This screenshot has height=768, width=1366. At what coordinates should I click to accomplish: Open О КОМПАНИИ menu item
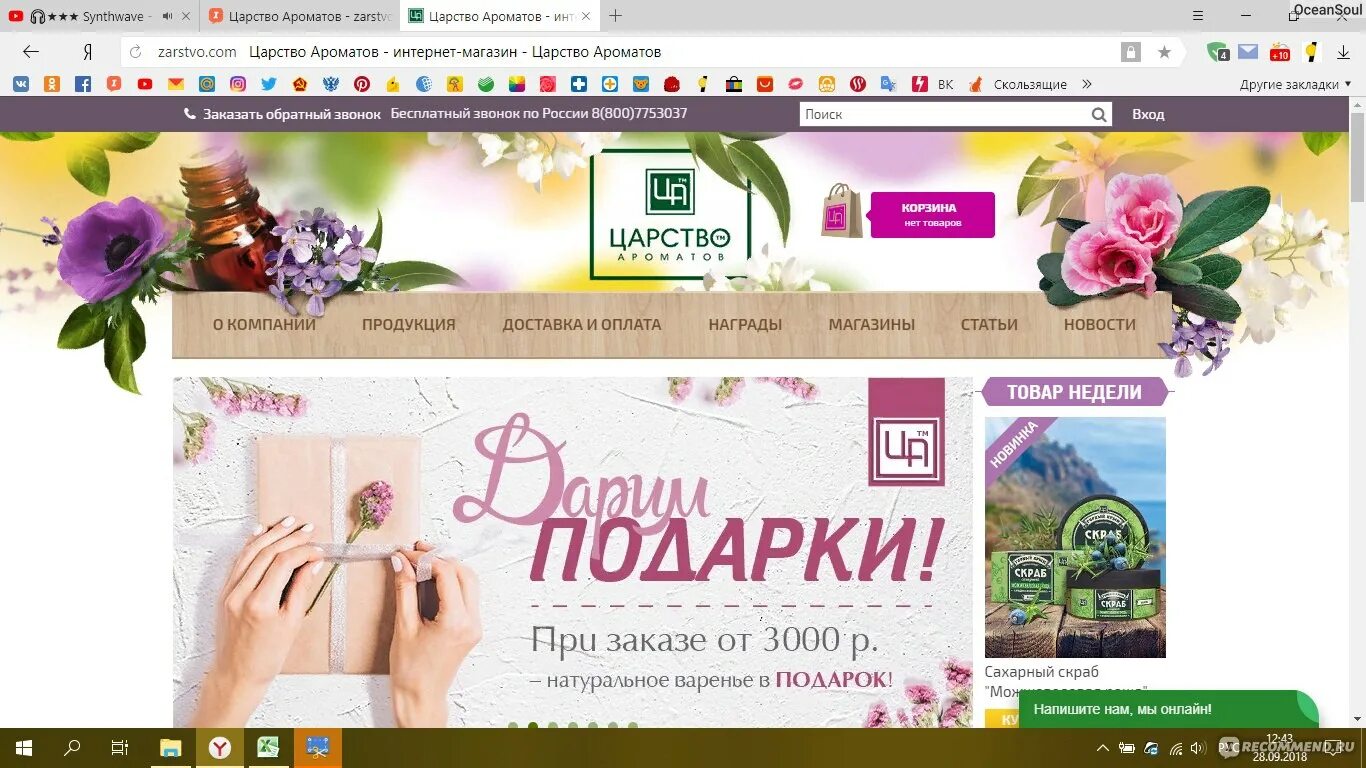point(264,324)
